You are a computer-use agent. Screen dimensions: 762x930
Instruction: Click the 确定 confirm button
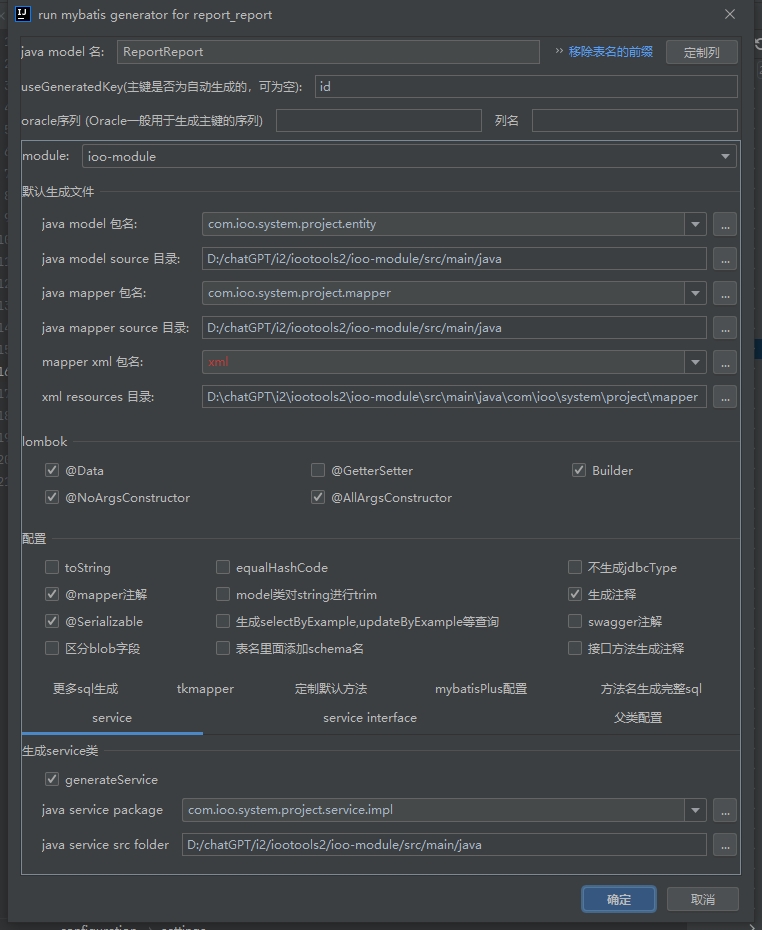619,899
